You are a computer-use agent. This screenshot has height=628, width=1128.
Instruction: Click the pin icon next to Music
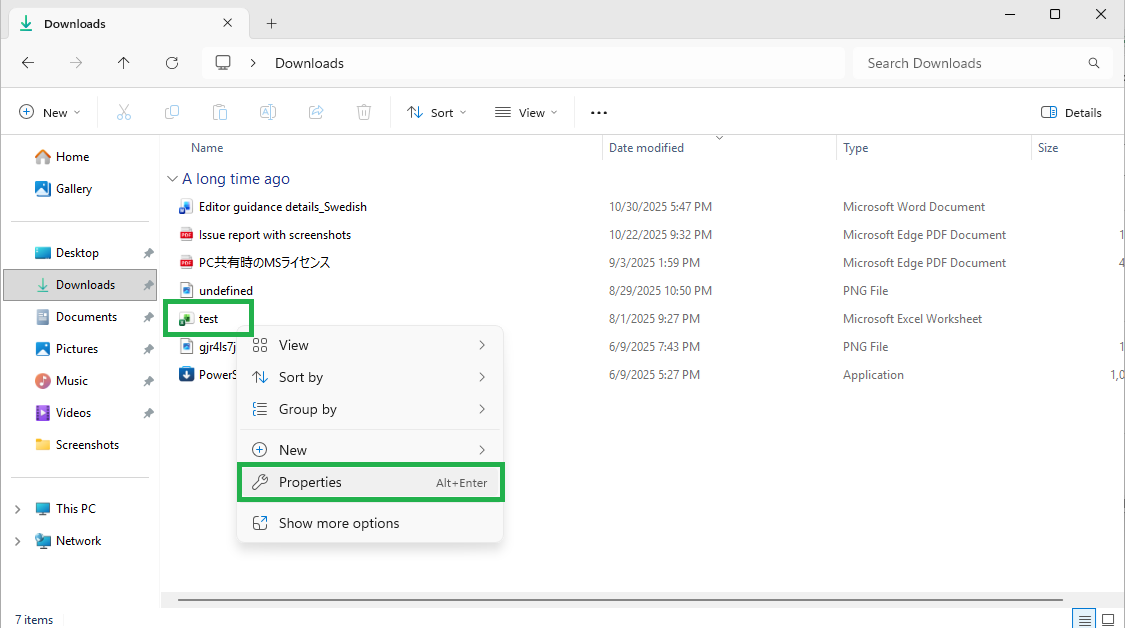(148, 381)
